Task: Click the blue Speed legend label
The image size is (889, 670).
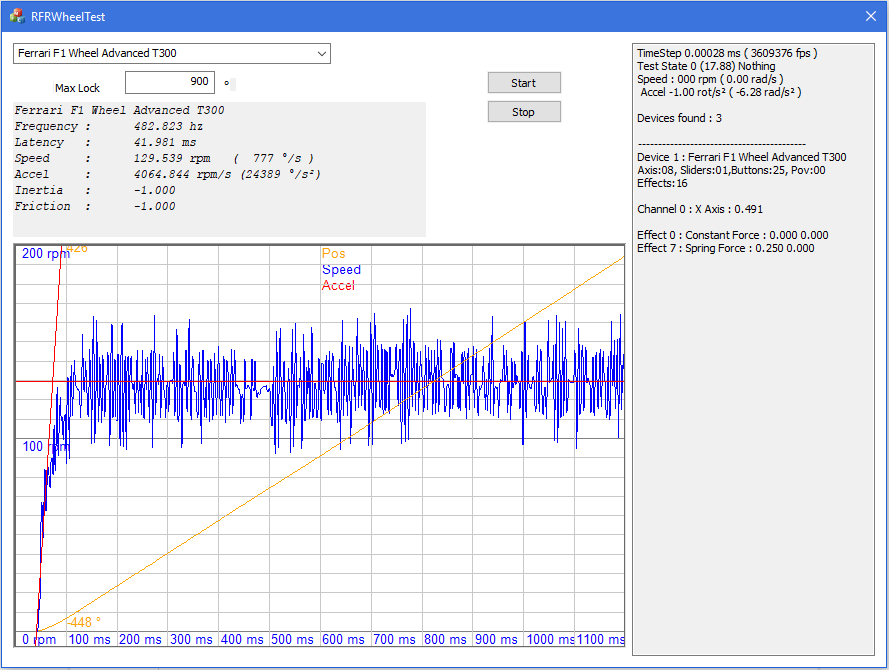Action: tap(341, 270)
